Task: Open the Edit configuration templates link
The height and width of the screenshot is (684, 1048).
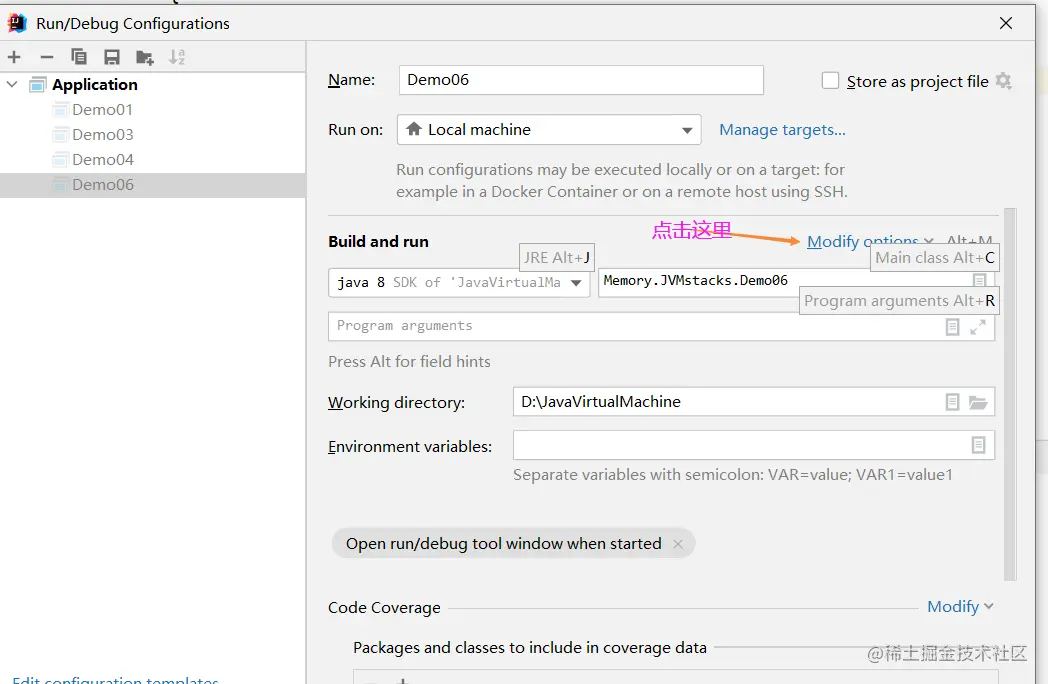Action: [115, 680]
